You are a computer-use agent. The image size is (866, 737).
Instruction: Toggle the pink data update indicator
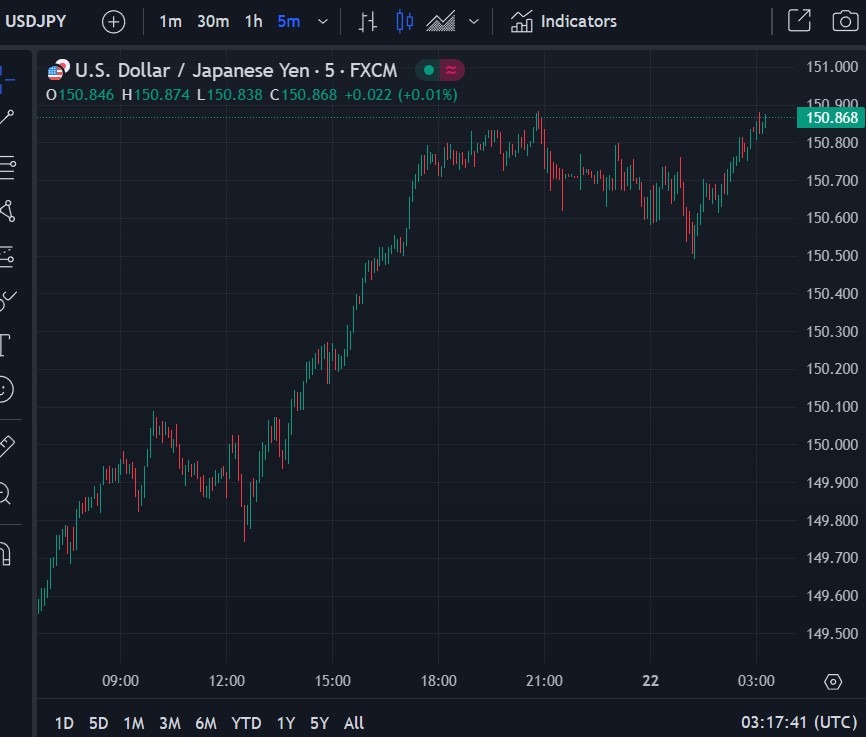click(451, 70)
